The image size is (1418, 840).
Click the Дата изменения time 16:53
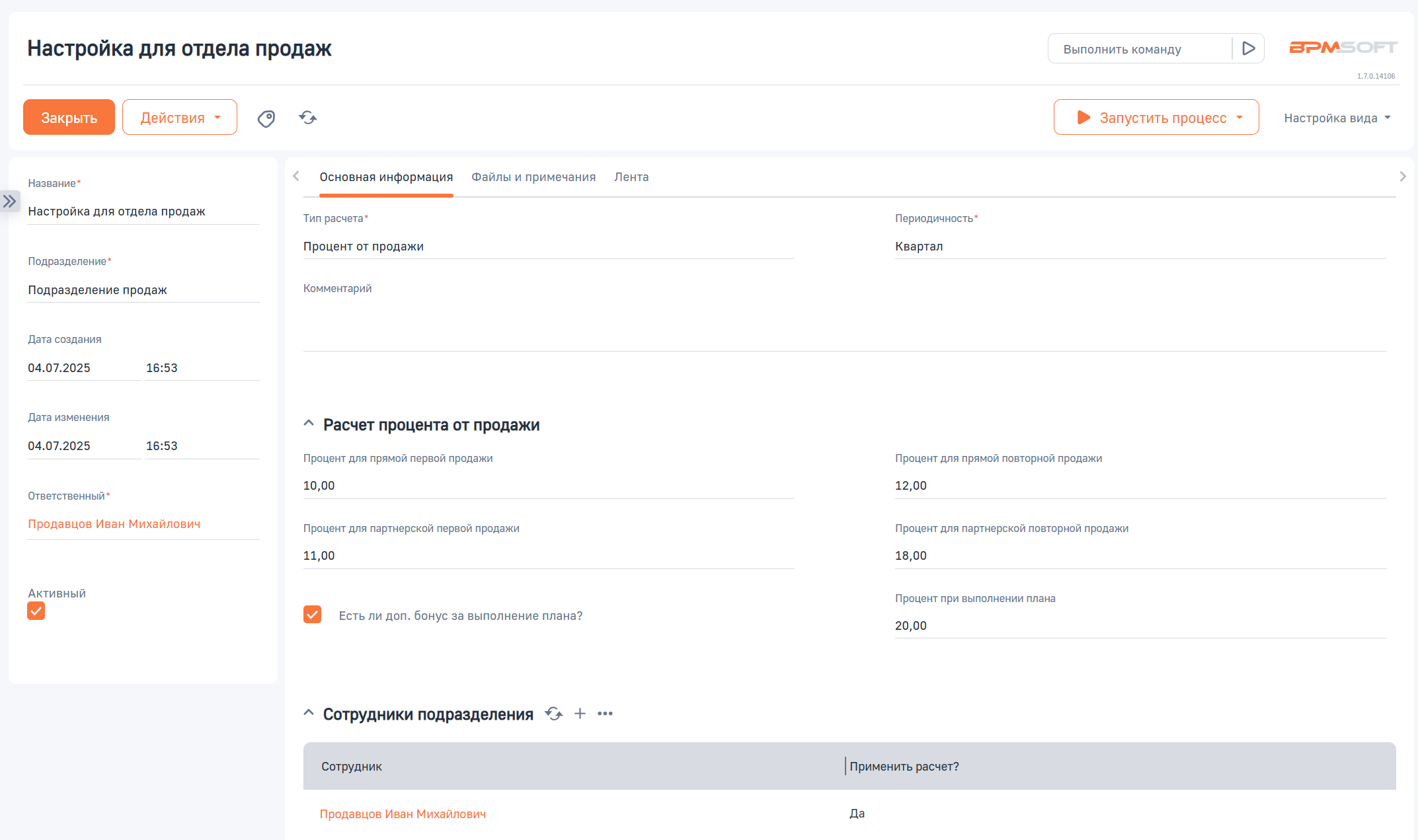[x=202, y=446]
